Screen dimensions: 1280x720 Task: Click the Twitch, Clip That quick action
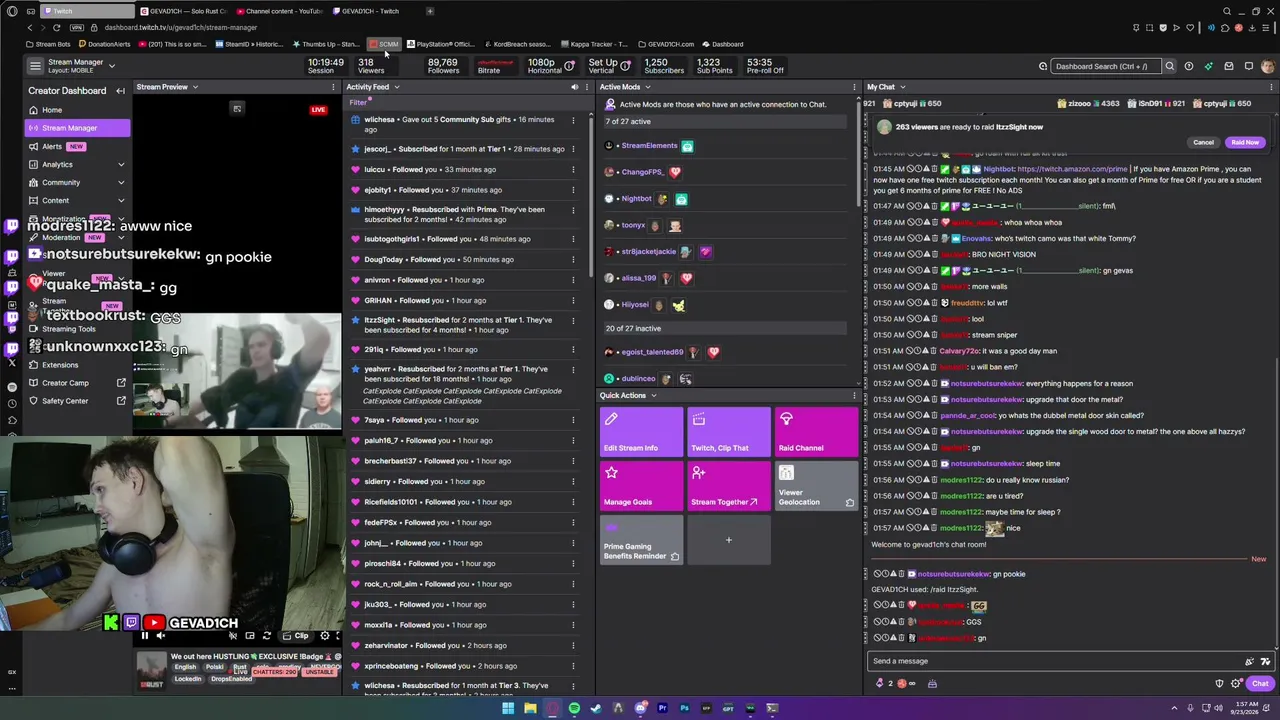click(729, 432)
